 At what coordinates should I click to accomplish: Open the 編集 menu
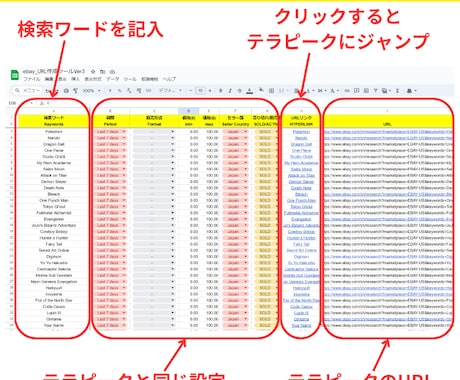click(x=49, y=79)
